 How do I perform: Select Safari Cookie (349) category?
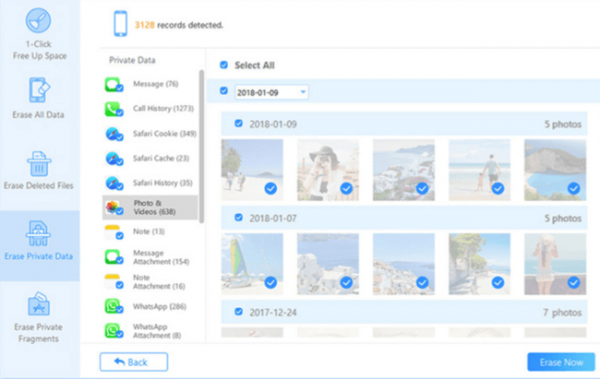pyautogui.click(x=150, y=134)
